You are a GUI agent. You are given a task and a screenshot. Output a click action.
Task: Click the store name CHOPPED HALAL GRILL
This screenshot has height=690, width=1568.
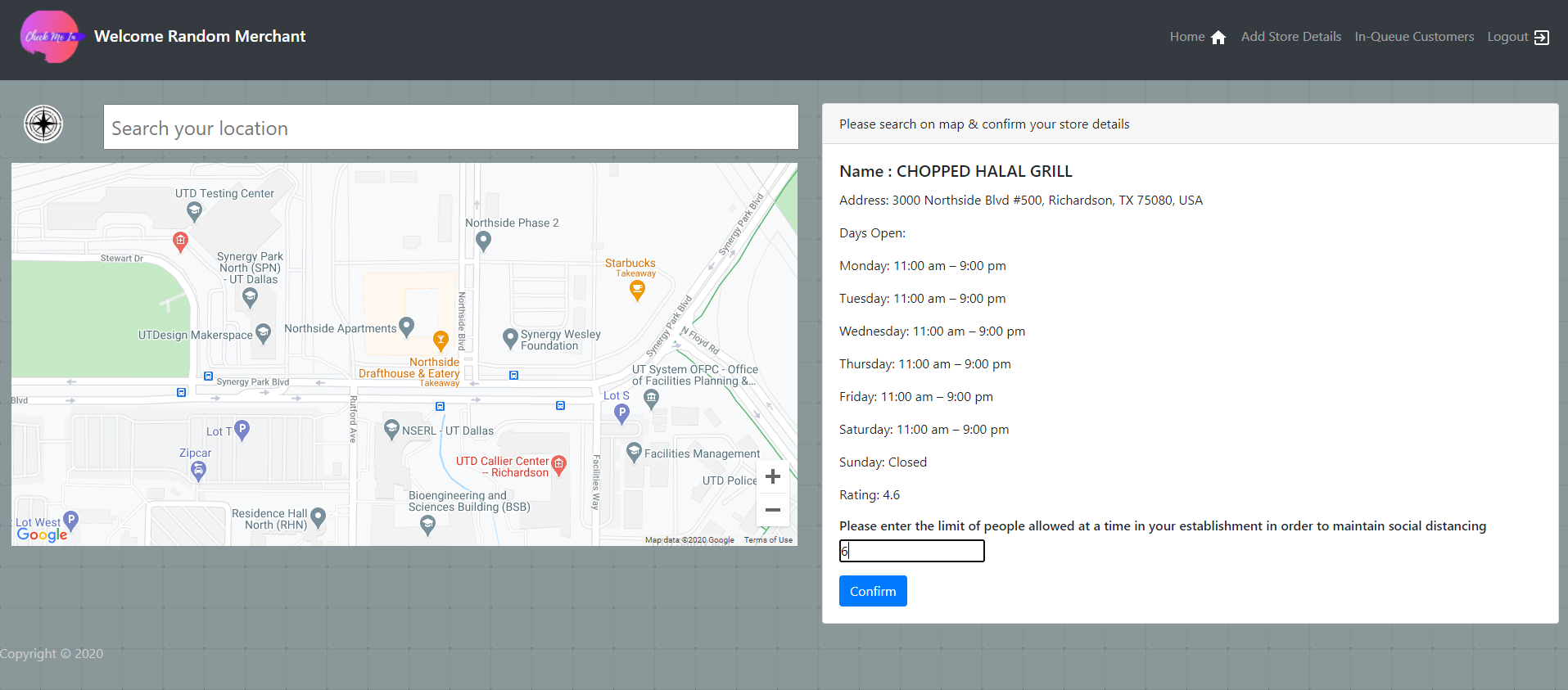tap(984, 171)
